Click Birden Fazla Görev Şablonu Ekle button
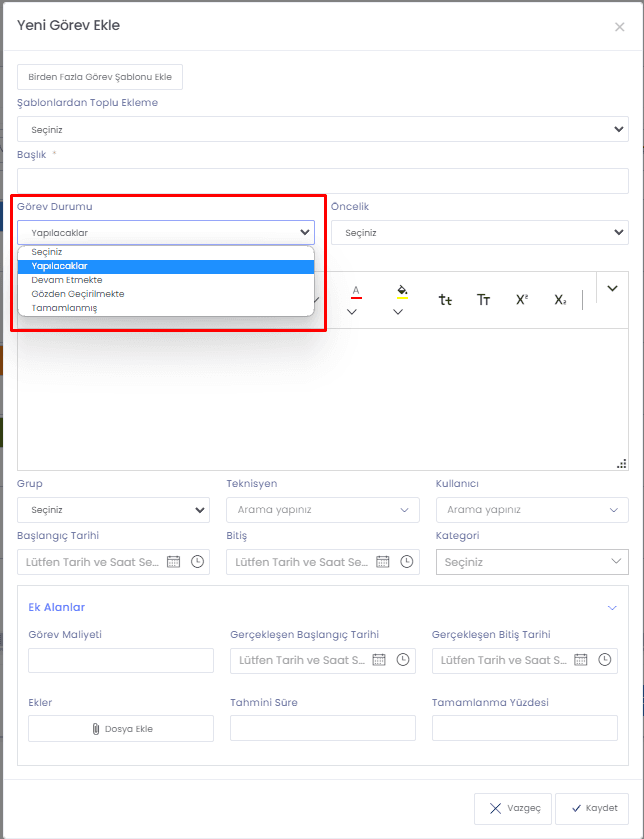 click(x=100, y=77)
